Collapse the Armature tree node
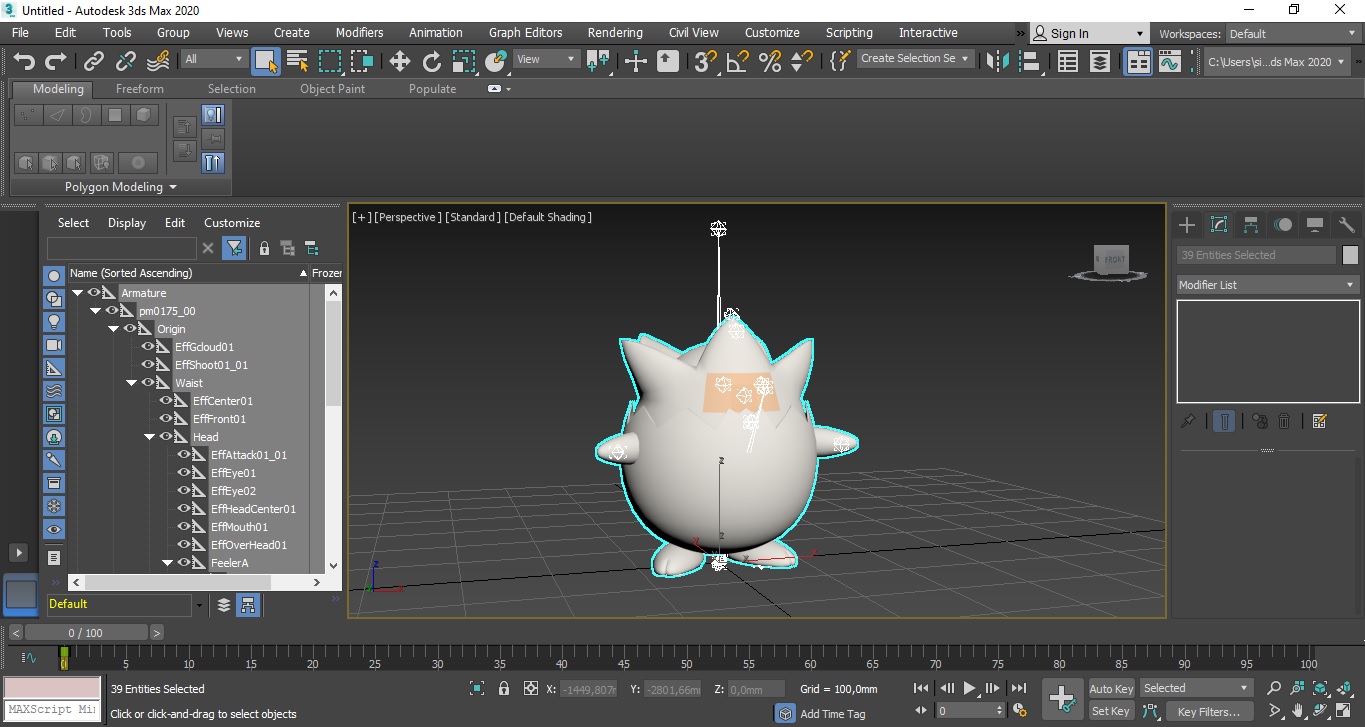 pos(77,293)
